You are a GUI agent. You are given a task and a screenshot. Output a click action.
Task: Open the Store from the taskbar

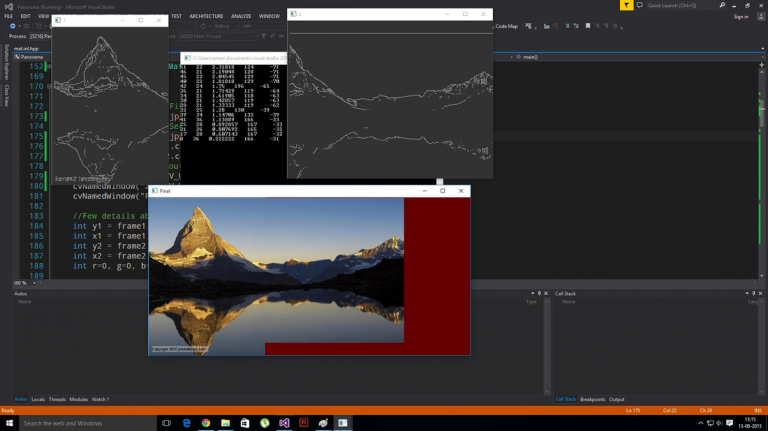click(x=245, y=423)
